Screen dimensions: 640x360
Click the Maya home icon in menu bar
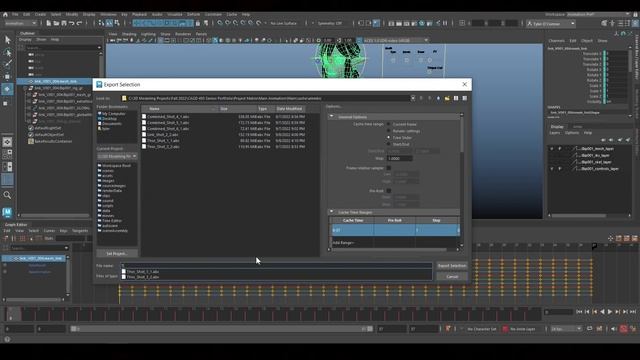[x=5, y=14]
